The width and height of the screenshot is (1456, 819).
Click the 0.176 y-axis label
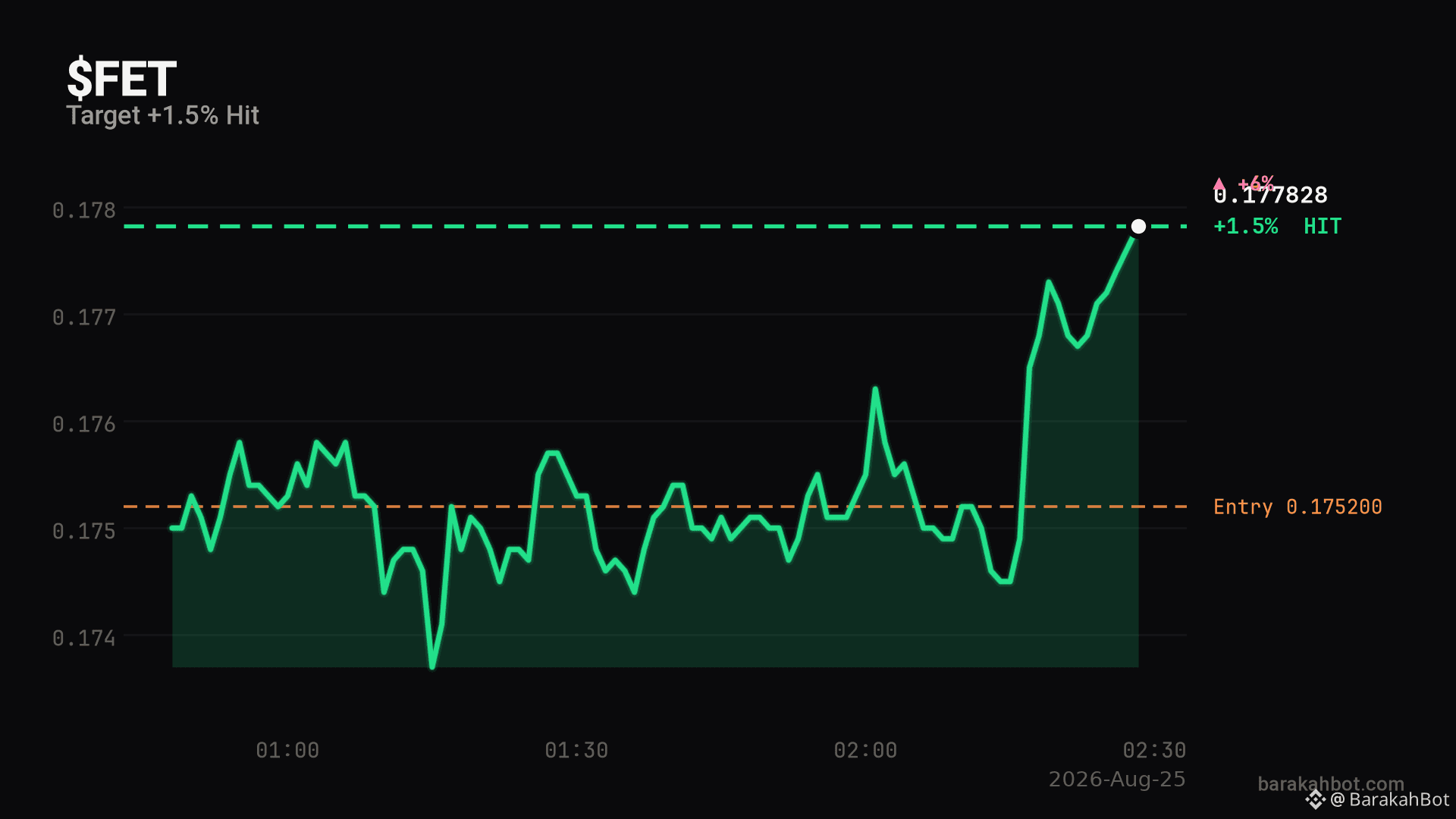pos(84,424)
